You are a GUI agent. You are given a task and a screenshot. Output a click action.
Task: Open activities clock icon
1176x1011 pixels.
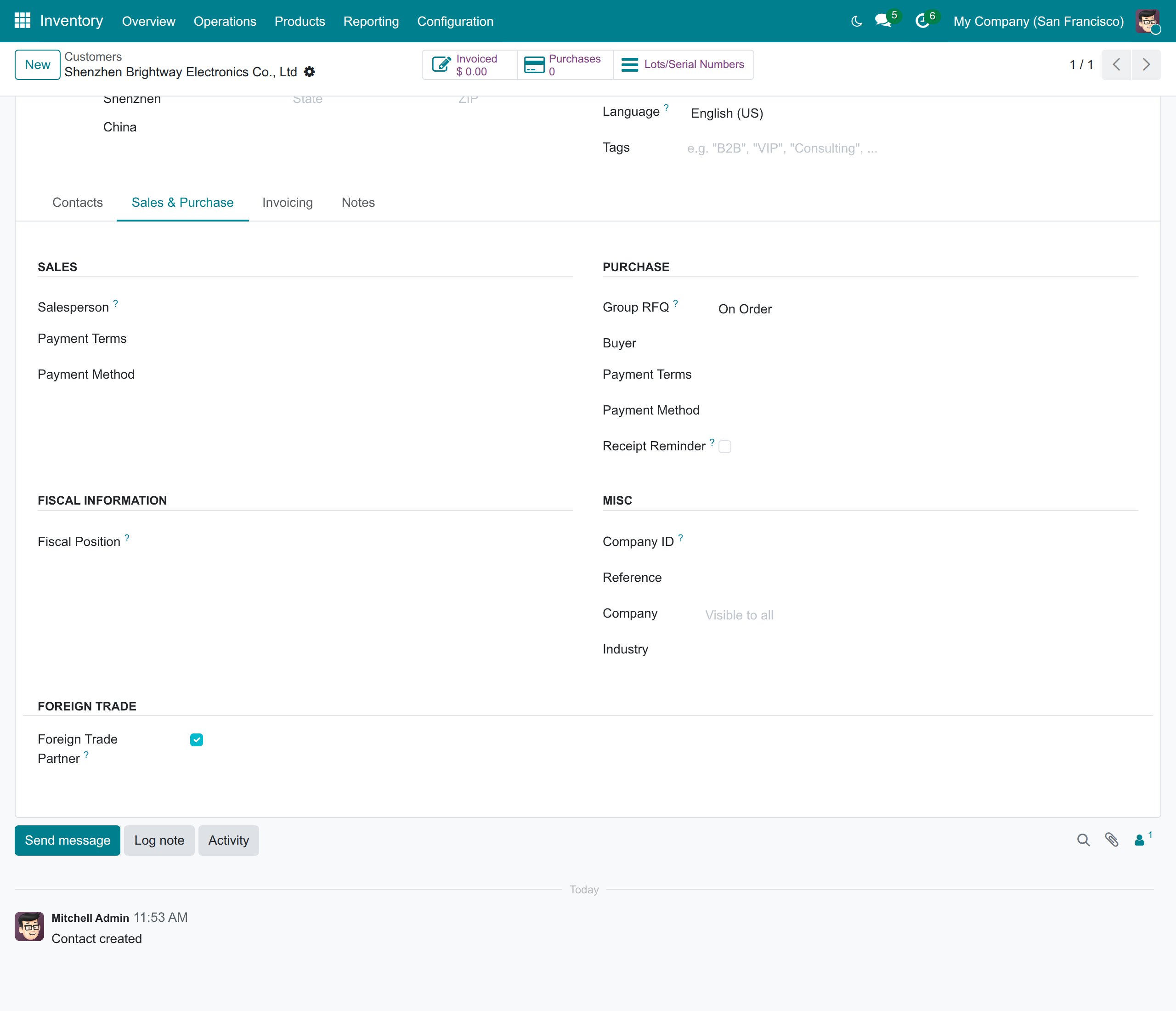click(923, 22)
